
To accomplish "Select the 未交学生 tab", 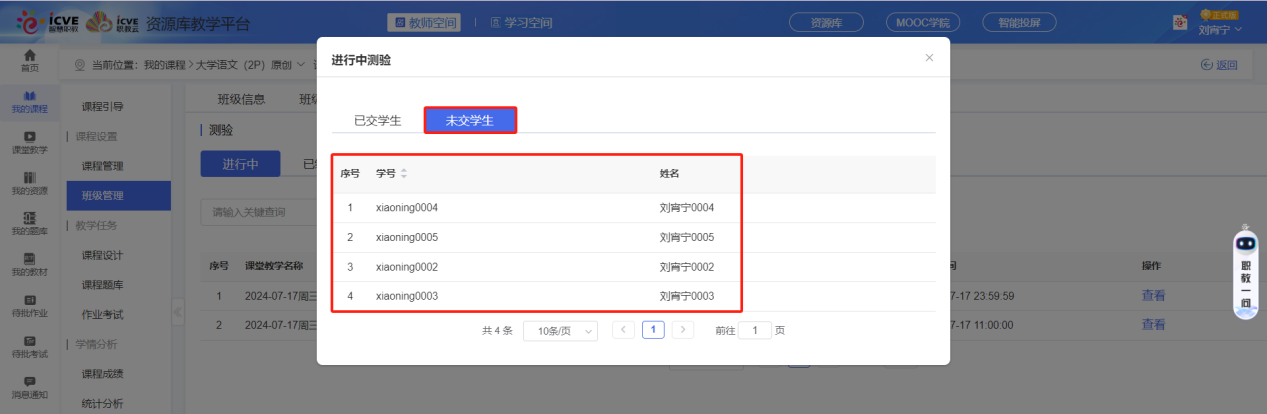I will click(470, 121).
